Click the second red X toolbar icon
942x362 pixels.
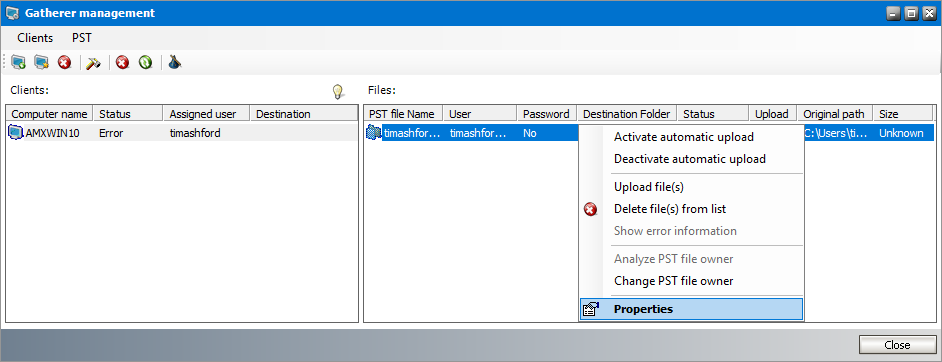coord(123,62)
